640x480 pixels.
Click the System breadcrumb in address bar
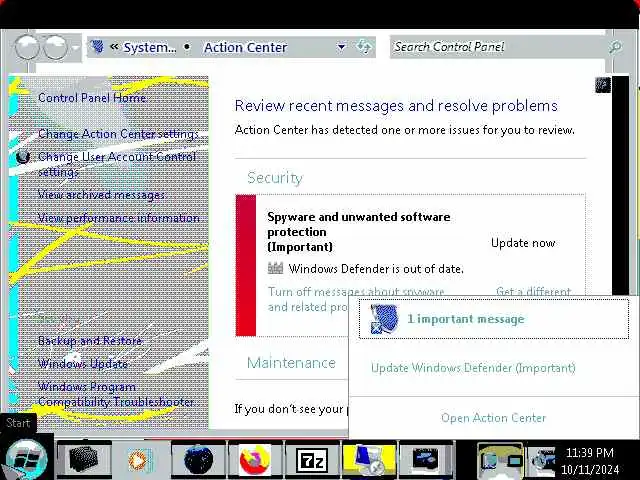click(150, 47)
